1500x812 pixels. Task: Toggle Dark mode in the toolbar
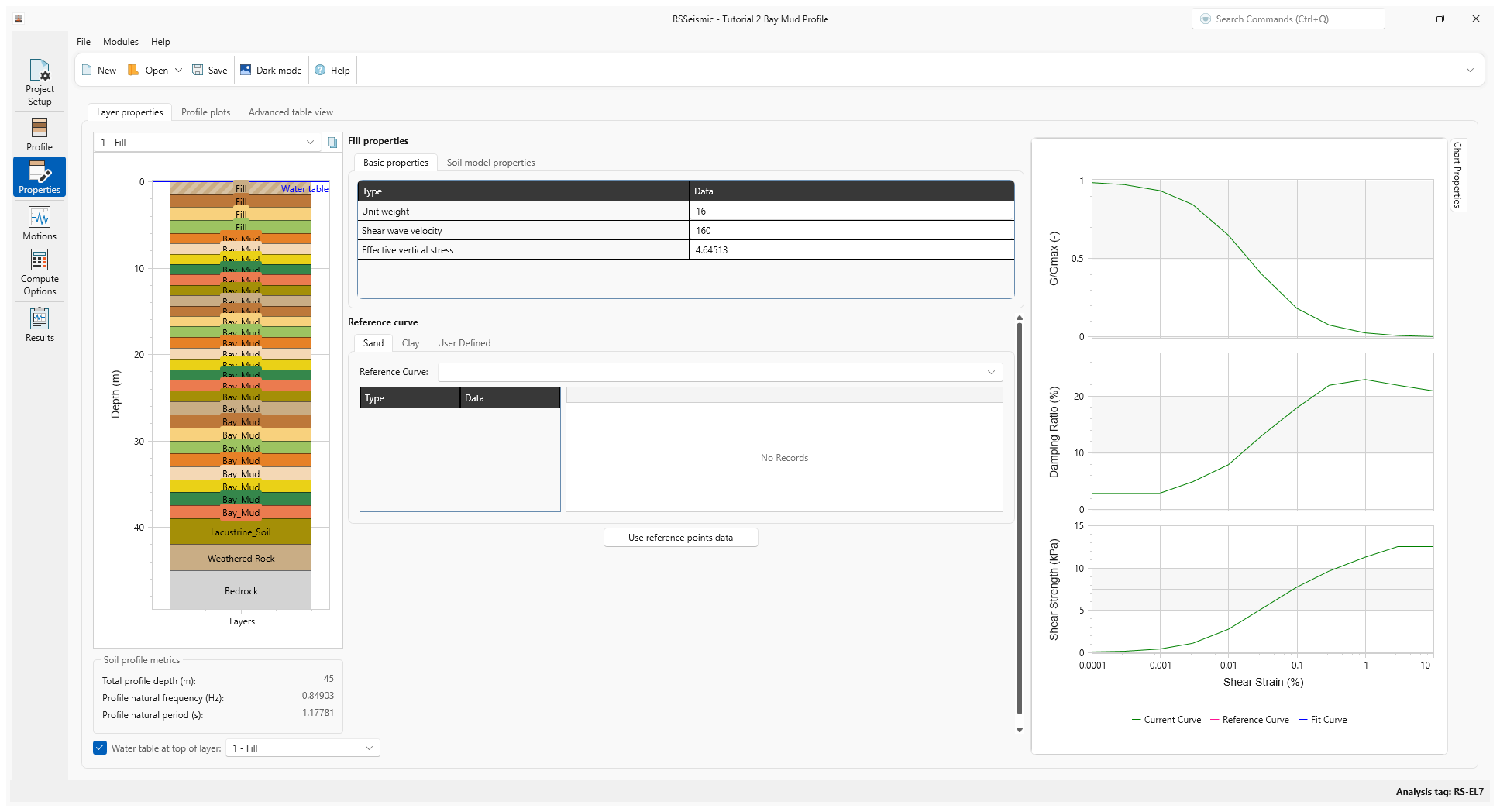271,70
